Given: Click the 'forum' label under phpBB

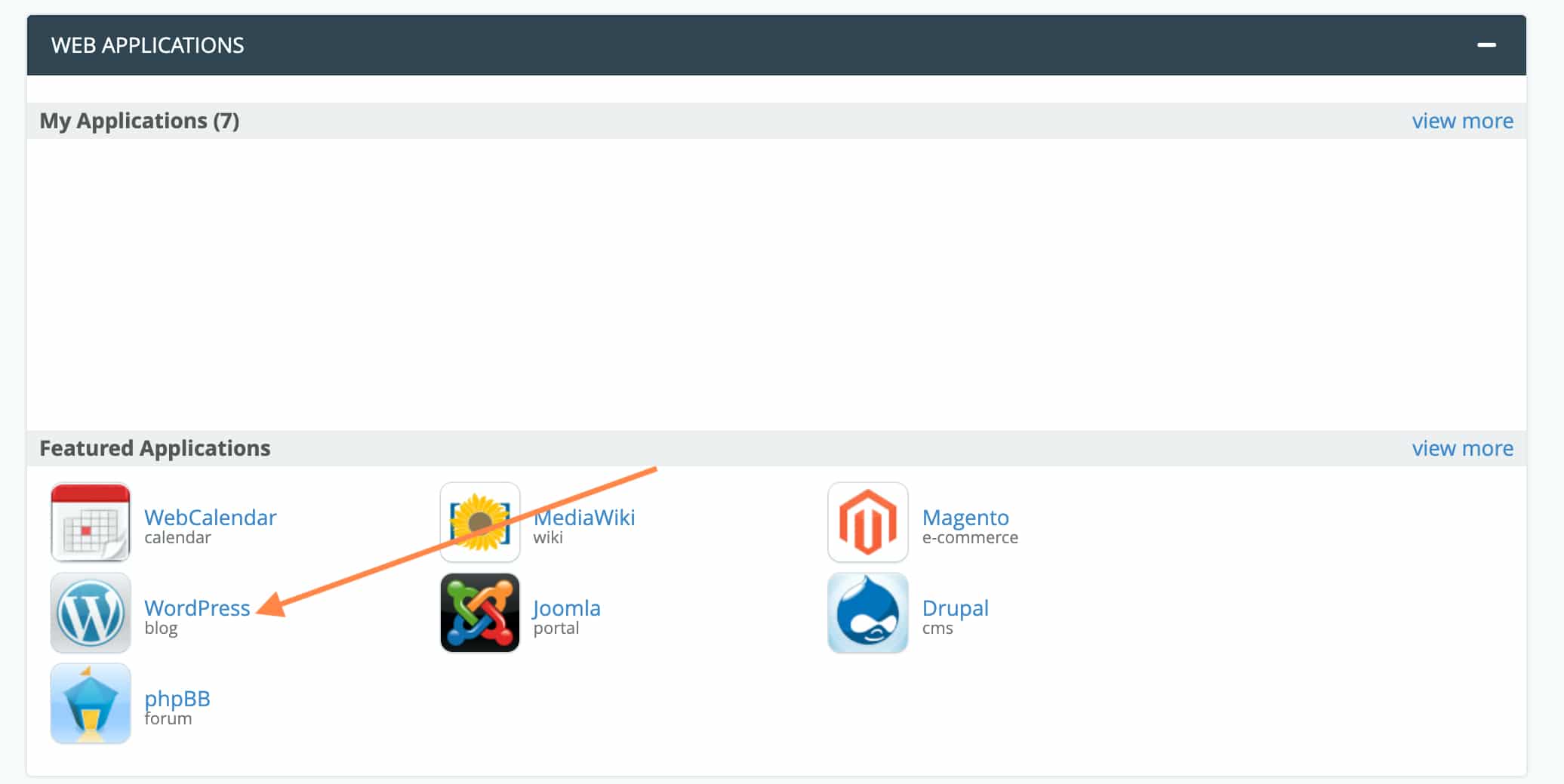Looking at the screenshot, I should [x=168, y=718].
